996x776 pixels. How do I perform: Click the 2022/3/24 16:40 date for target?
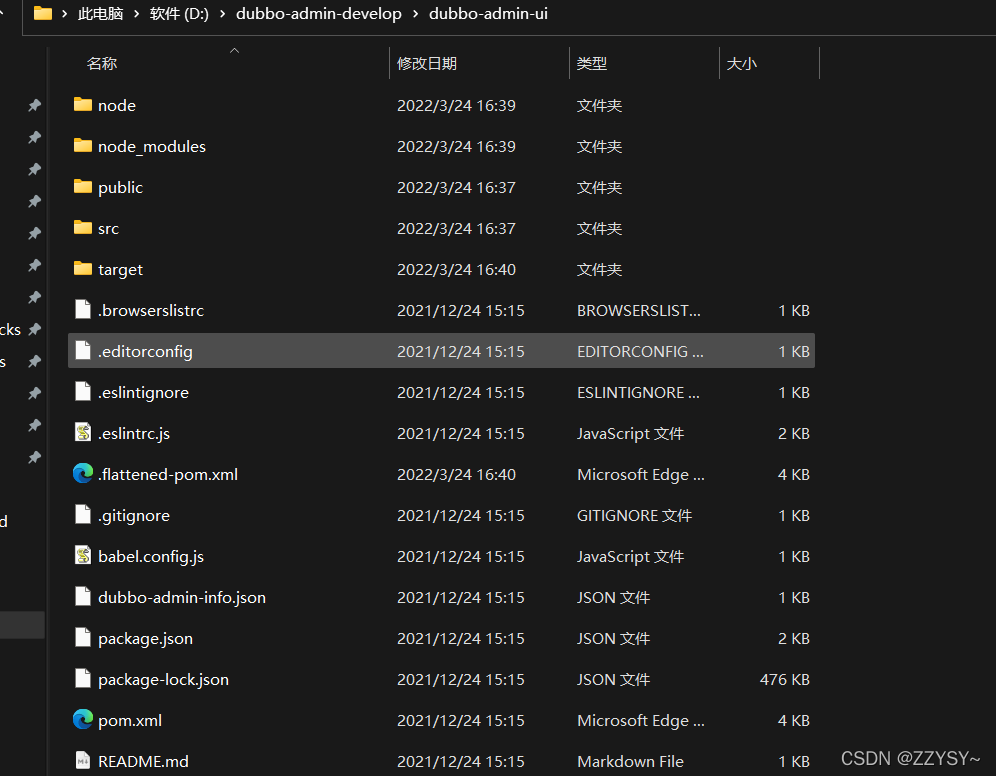pyautogui.click(x=456, y=270)
